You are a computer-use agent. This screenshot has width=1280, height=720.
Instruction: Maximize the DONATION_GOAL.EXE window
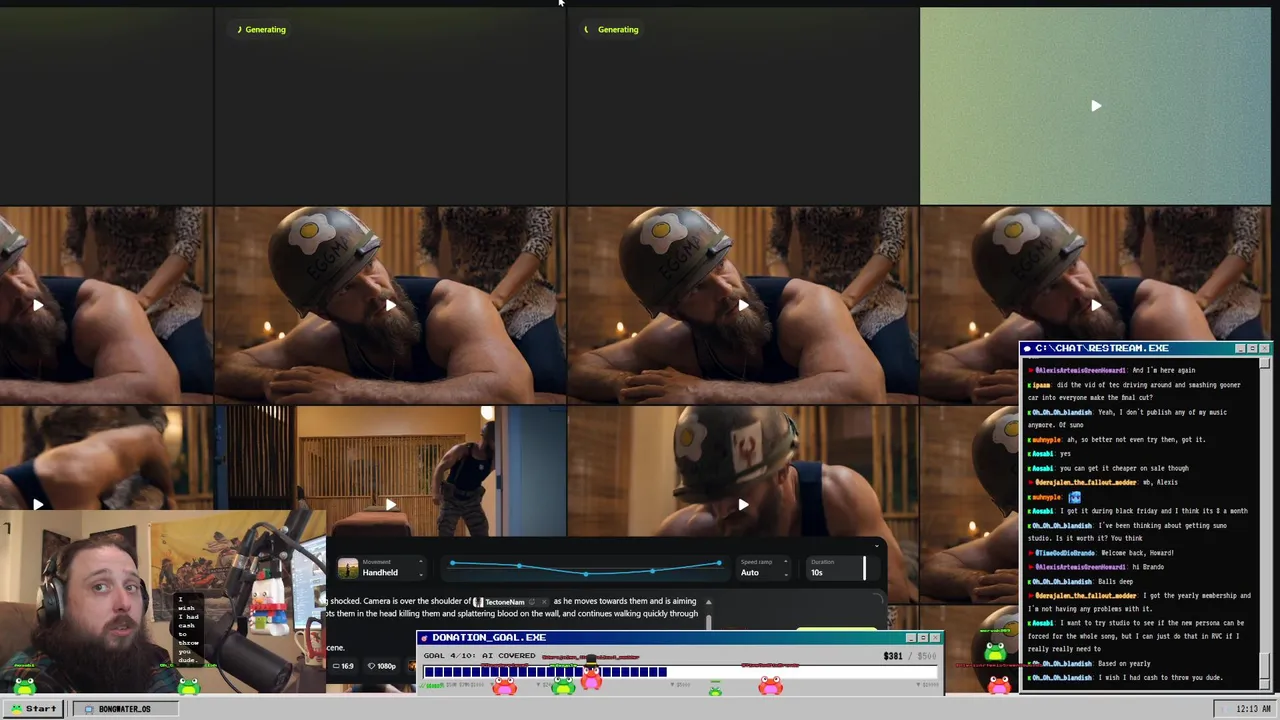pyautogui.click(x=922, y=638)
